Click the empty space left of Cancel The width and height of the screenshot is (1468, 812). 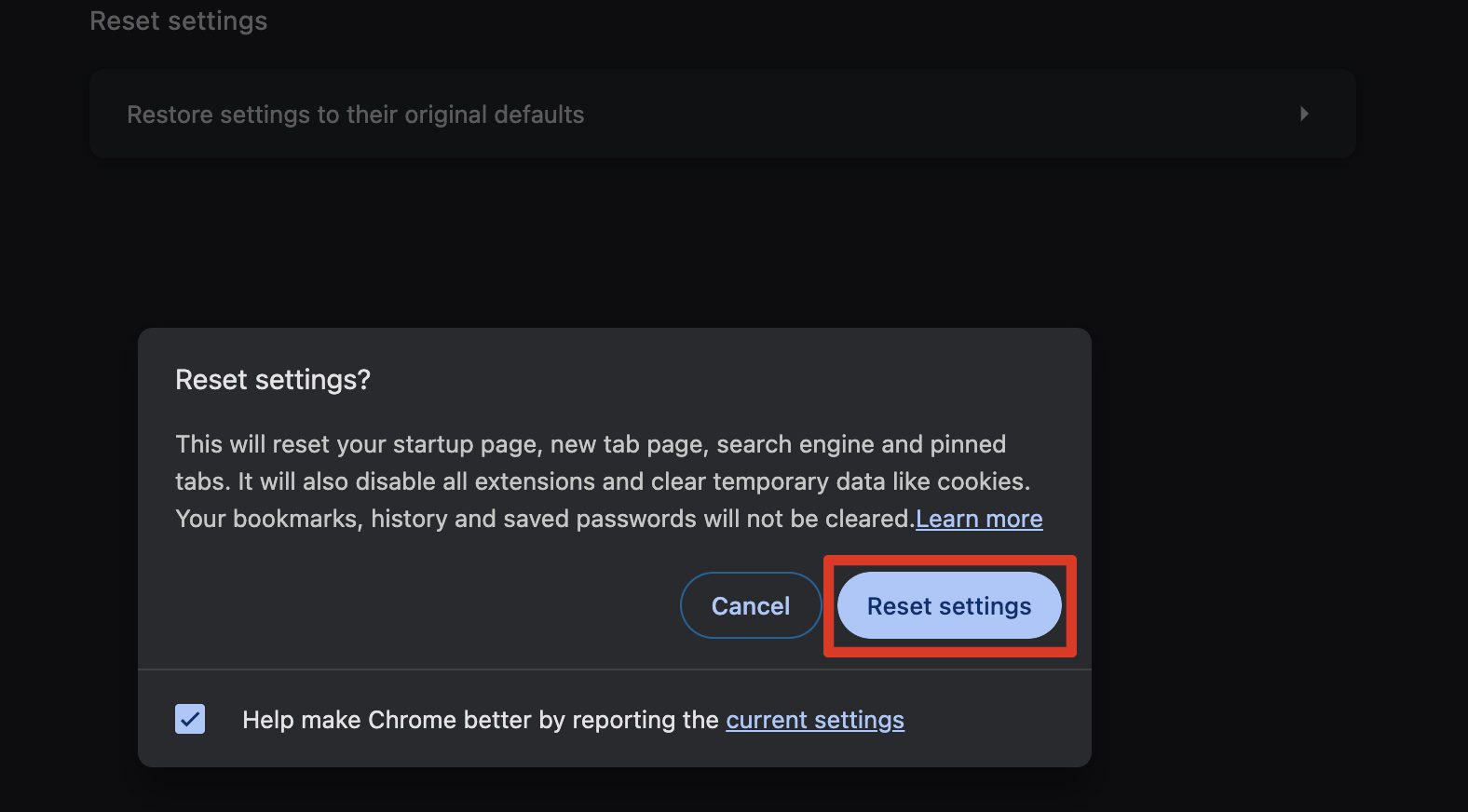pos(419,606)
